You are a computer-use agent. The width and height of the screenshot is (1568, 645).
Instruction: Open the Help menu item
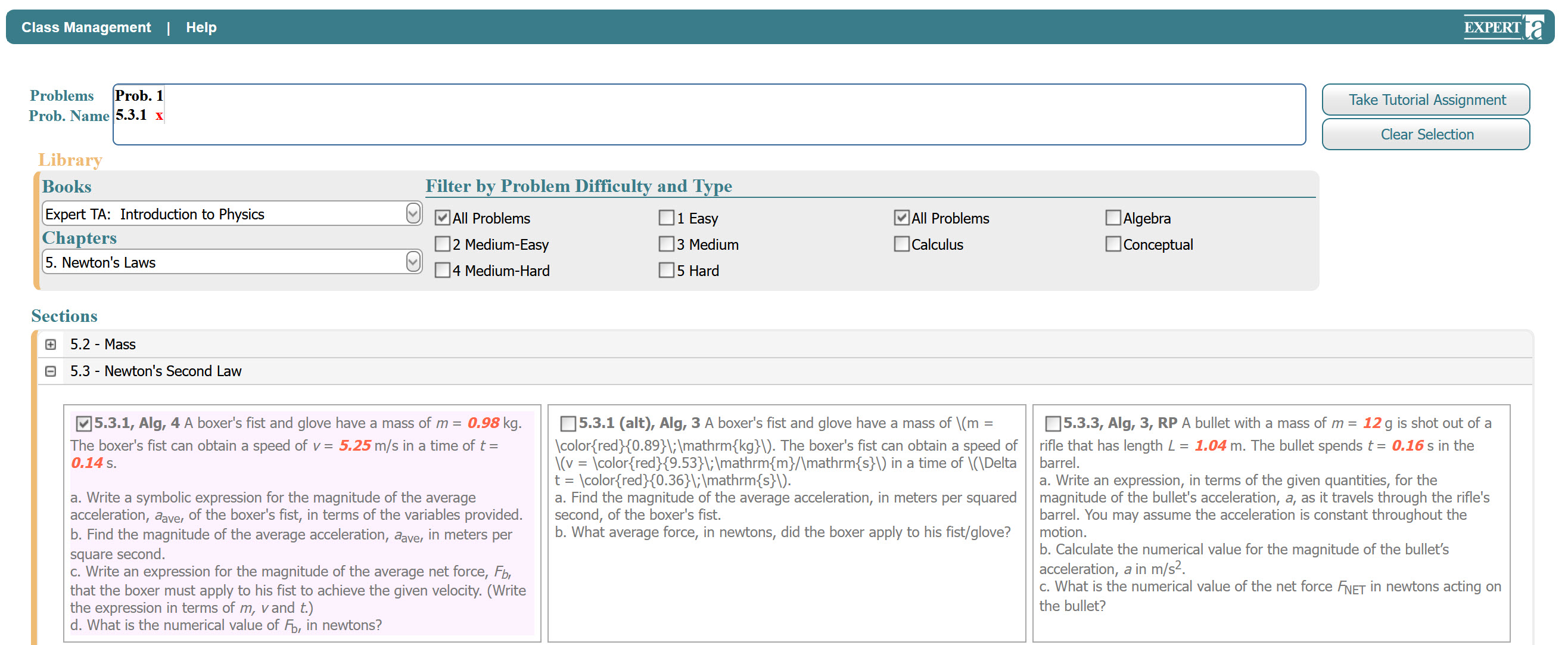pyautogui.click(x=201, y=27)
